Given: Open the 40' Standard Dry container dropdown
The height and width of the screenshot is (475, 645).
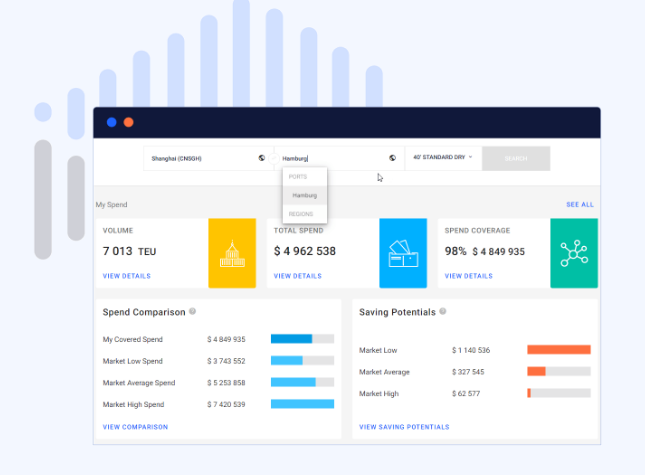Looking at the screenshot, I should click(443, 158).
